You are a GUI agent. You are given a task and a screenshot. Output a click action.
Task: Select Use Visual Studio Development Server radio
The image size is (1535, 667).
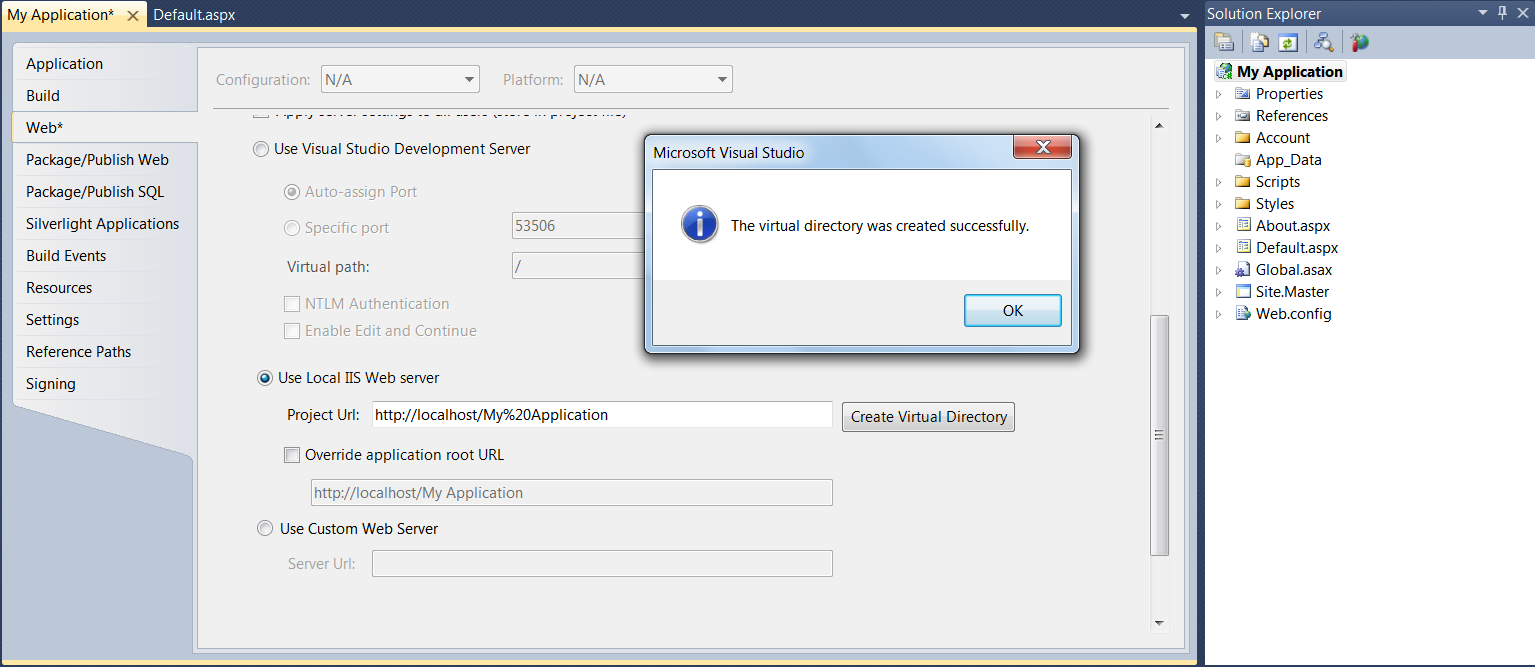pos(263,149)
